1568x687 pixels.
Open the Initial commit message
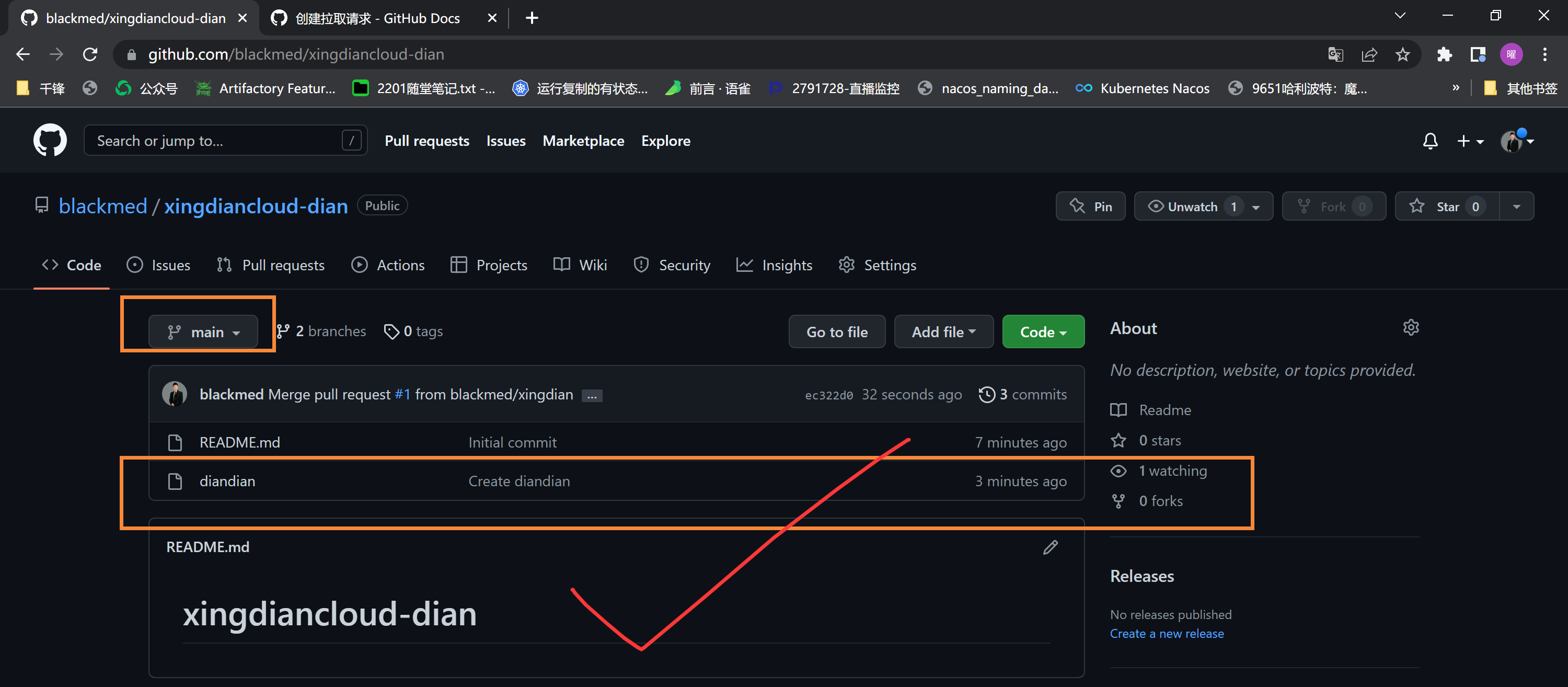513,442
